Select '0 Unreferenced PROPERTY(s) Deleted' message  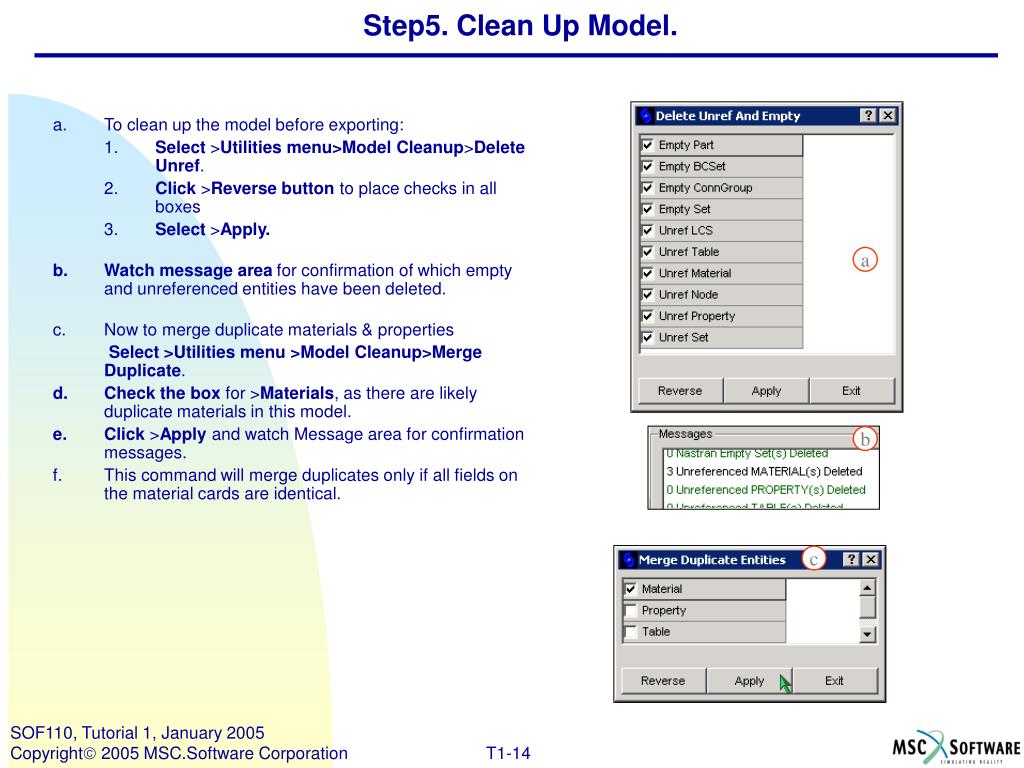(x=765, y=490)
